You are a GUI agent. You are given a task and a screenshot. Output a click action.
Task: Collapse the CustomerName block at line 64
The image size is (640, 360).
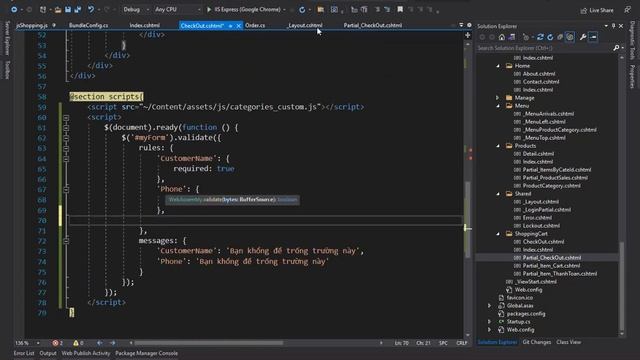click(66, 158)
